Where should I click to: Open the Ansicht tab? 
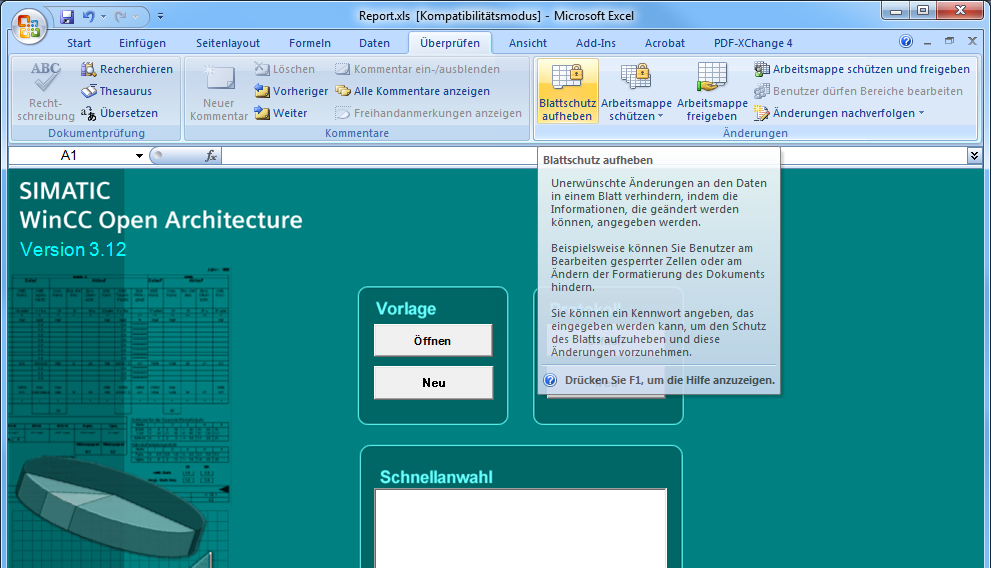(528, 43)
